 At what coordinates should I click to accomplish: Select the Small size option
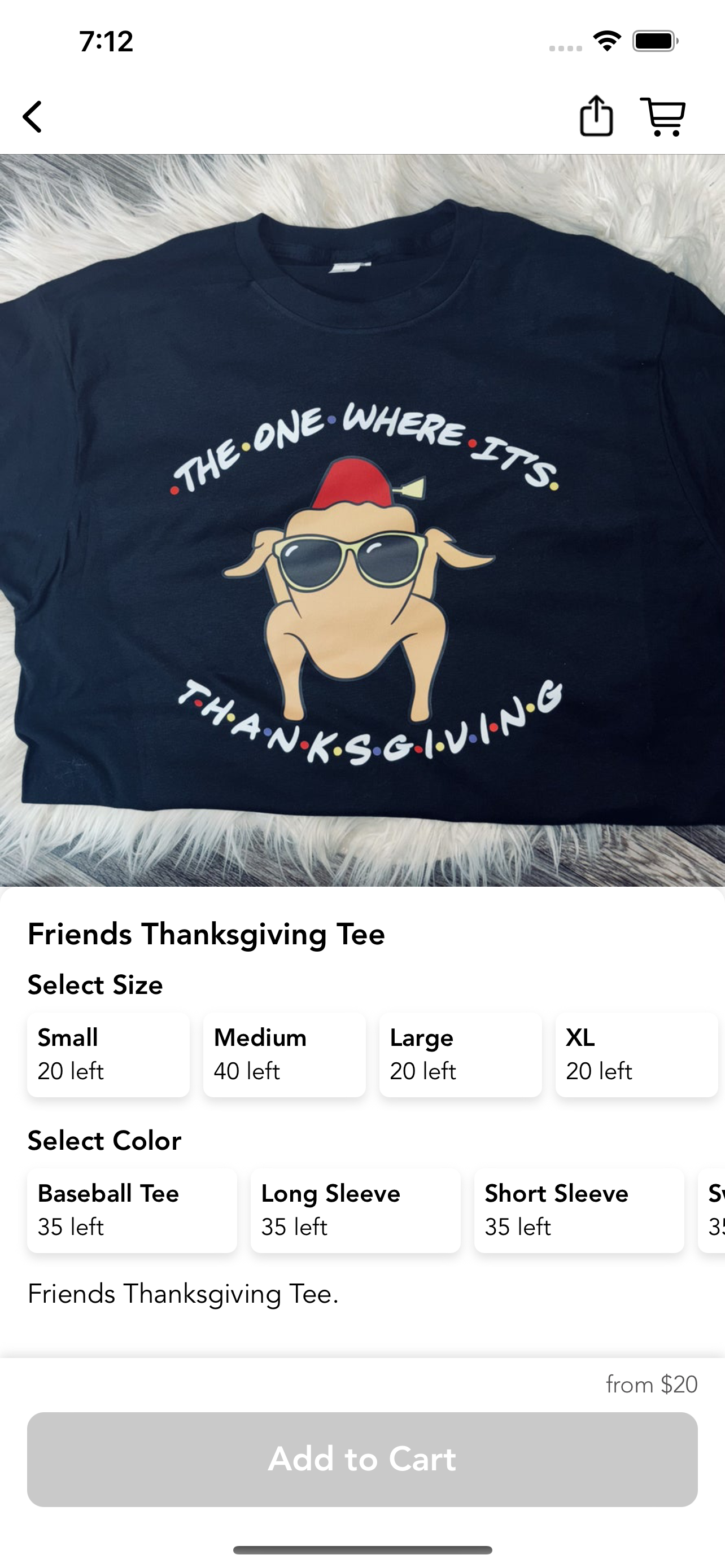[x=108, y=1055]
